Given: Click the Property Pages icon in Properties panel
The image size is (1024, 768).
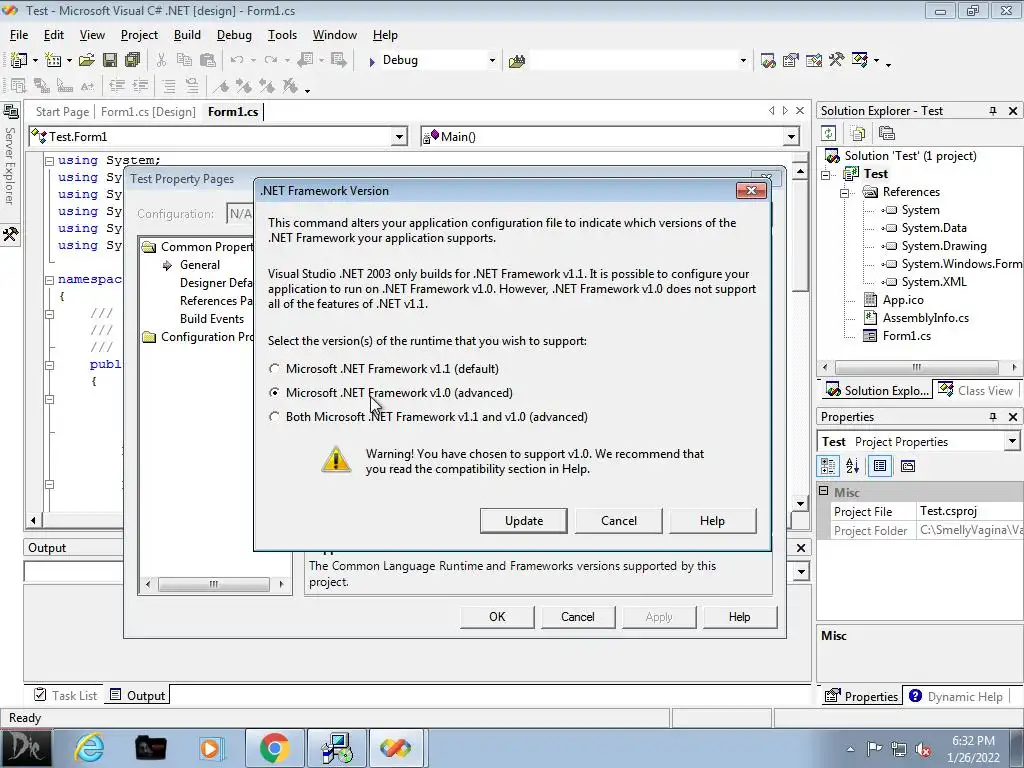Looking at the screenshot, I should tap(908, 466).
